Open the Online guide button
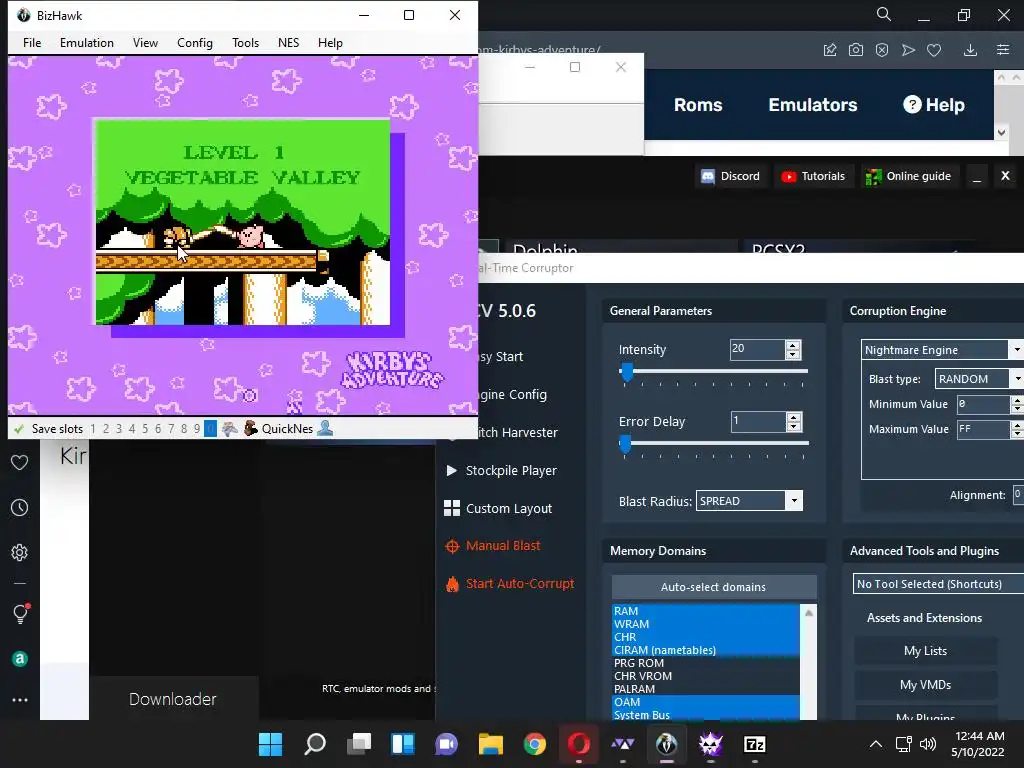The width and height of the screenshot is (1024, 768). point(908,176)
